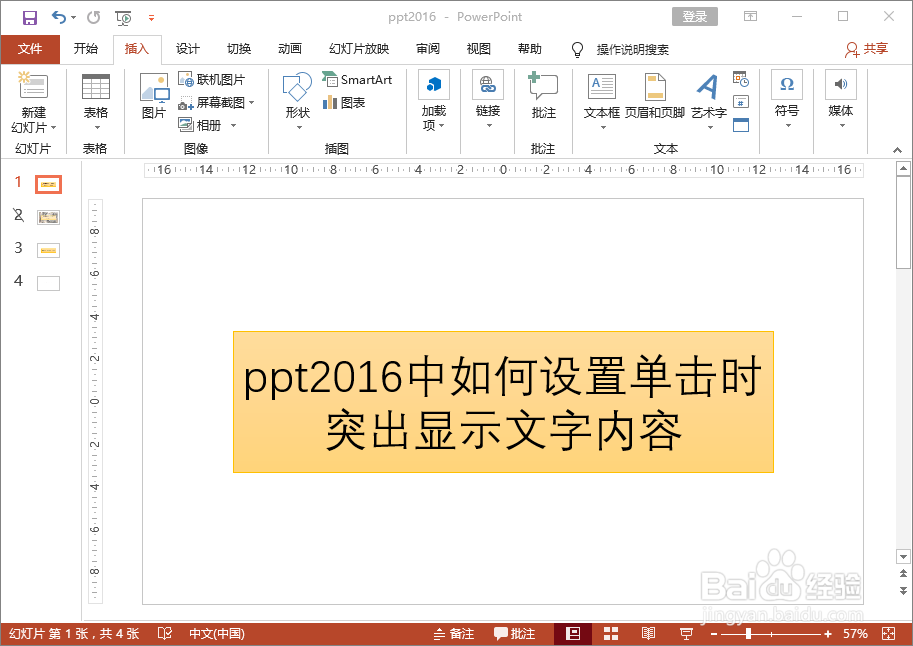The width and height of the screenshot is (913, 646).
Task: Click 中文(中国) language in status bar
Action: coord(217,634)
